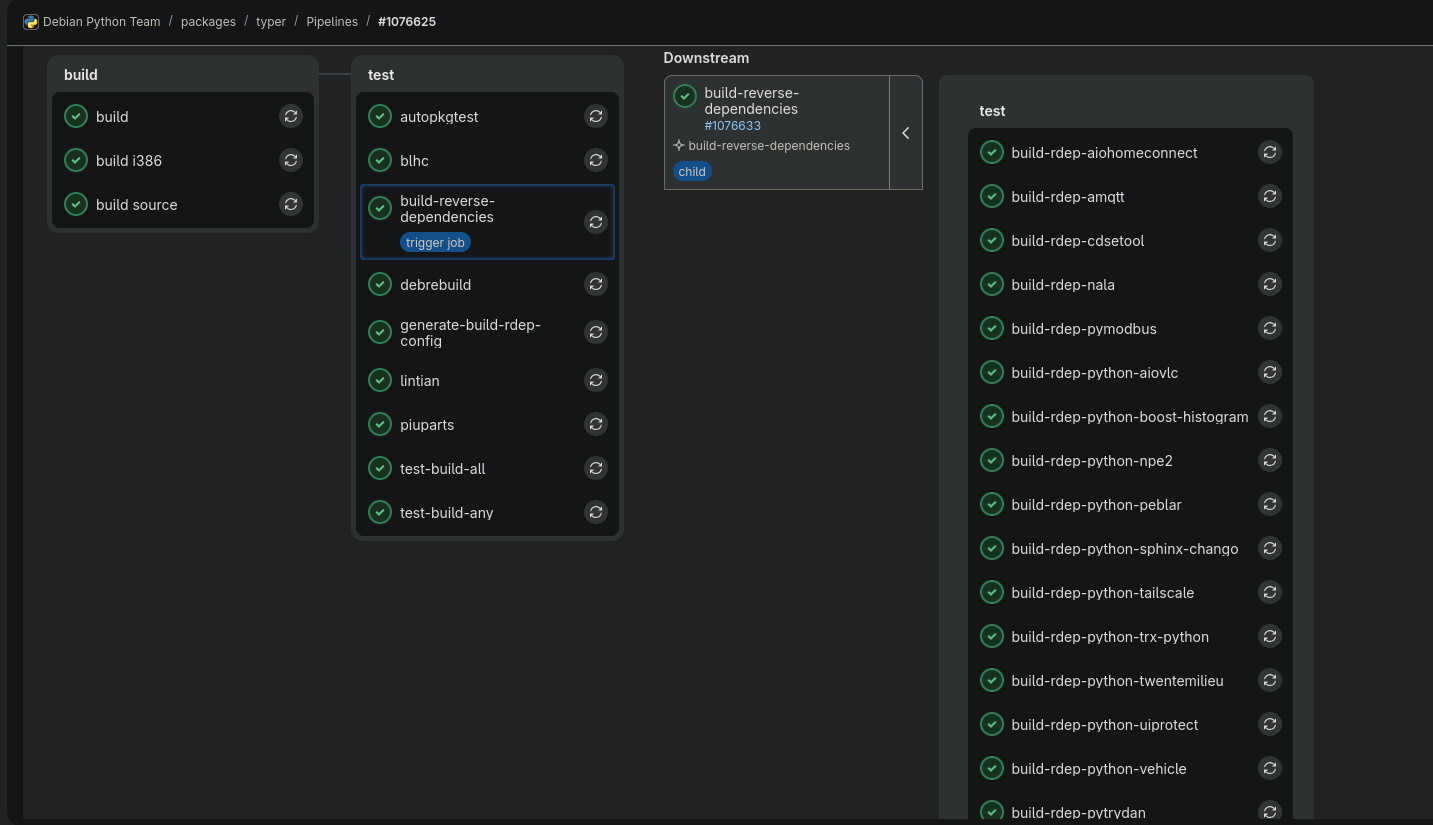This screenshot has width=1433, height=825.
Task: Click the passed status icon on blhc job
Action: (x=380, y=160)
